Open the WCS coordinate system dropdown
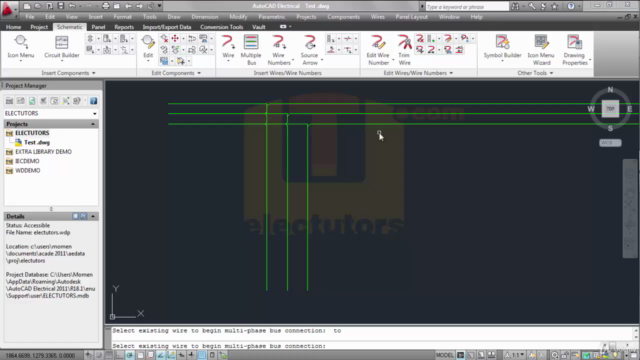 610,143
